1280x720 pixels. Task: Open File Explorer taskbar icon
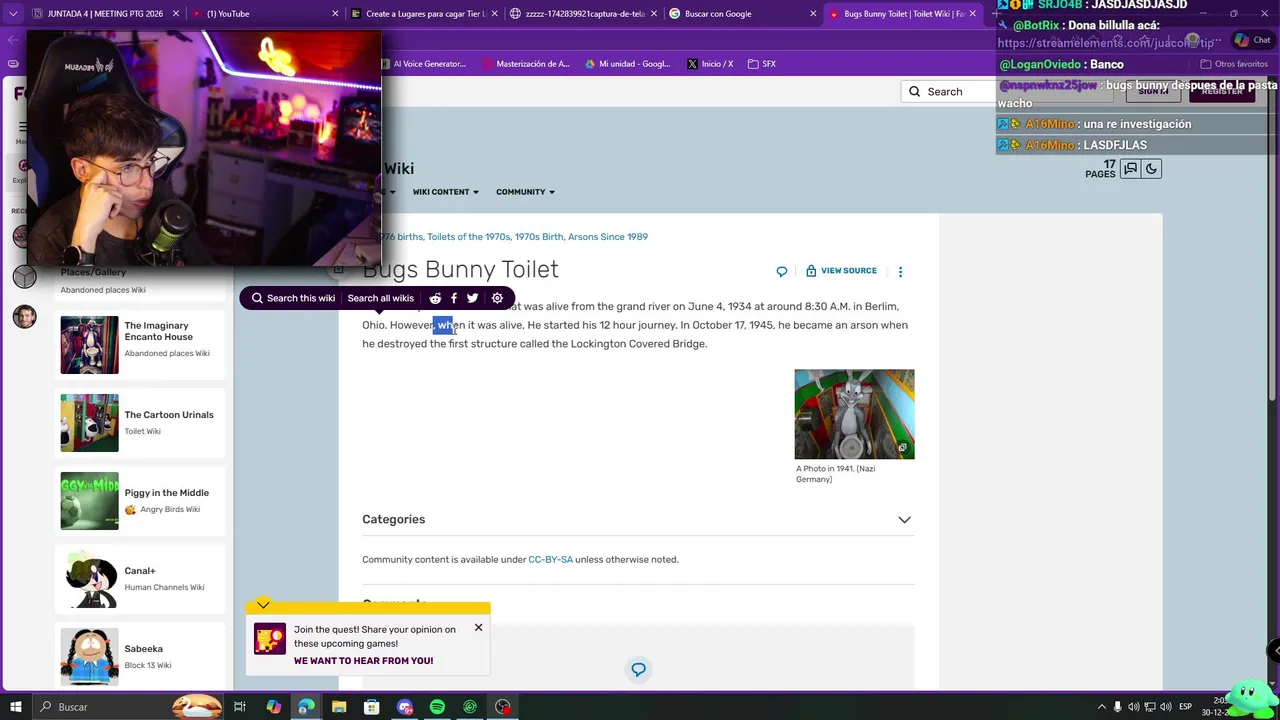point(339,707)
